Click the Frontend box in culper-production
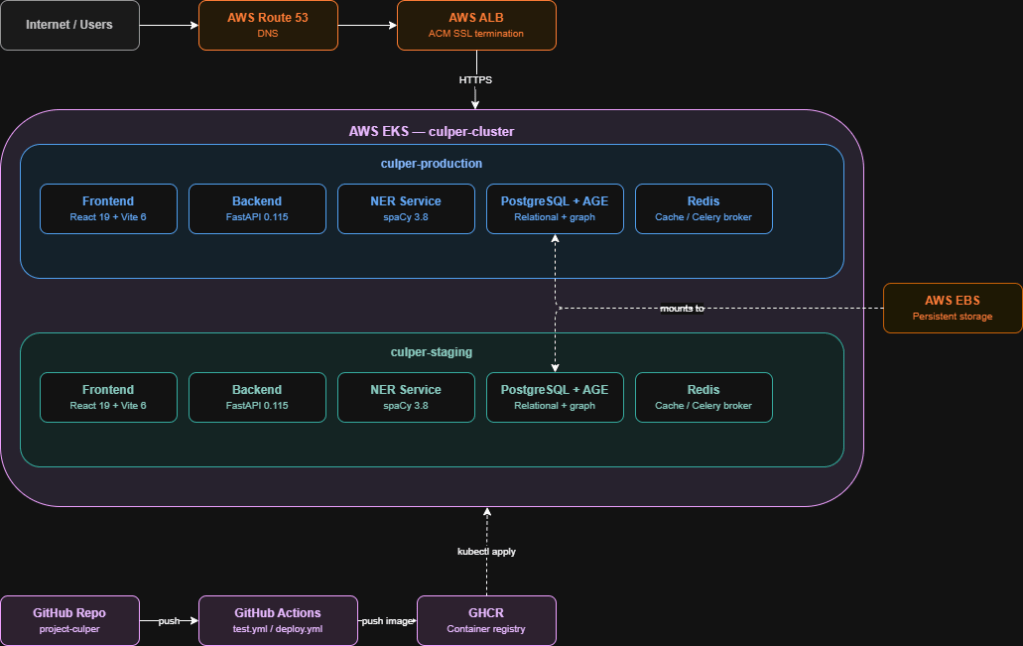The width and height of the screenshot is (1023, 646). click(108, 208)
